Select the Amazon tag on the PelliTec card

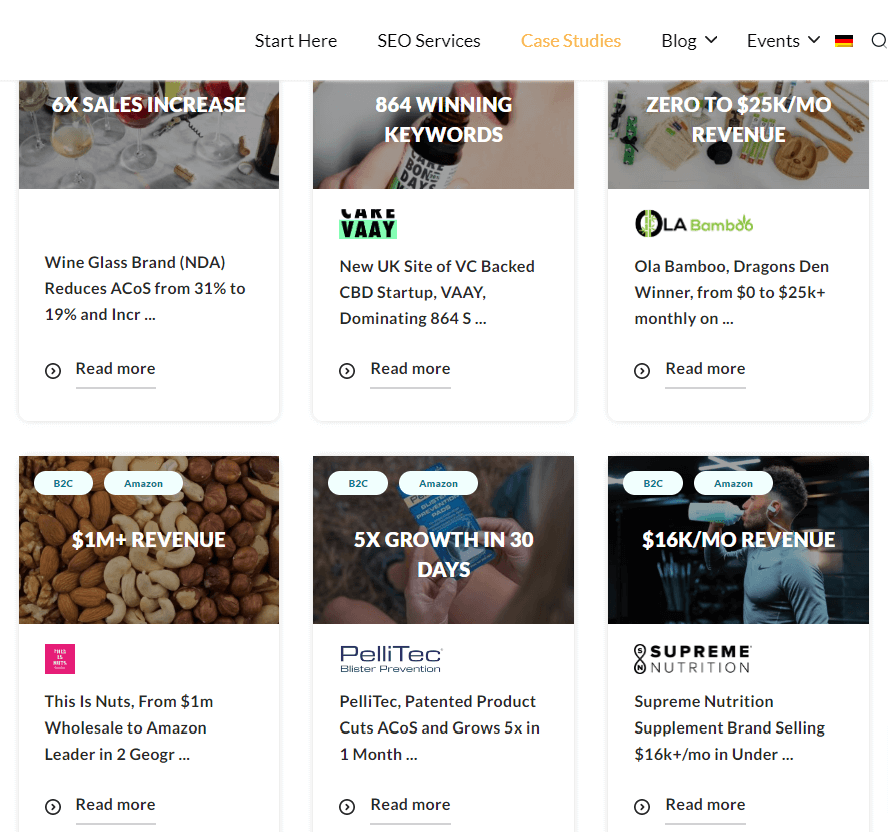[x=438, y=483]
